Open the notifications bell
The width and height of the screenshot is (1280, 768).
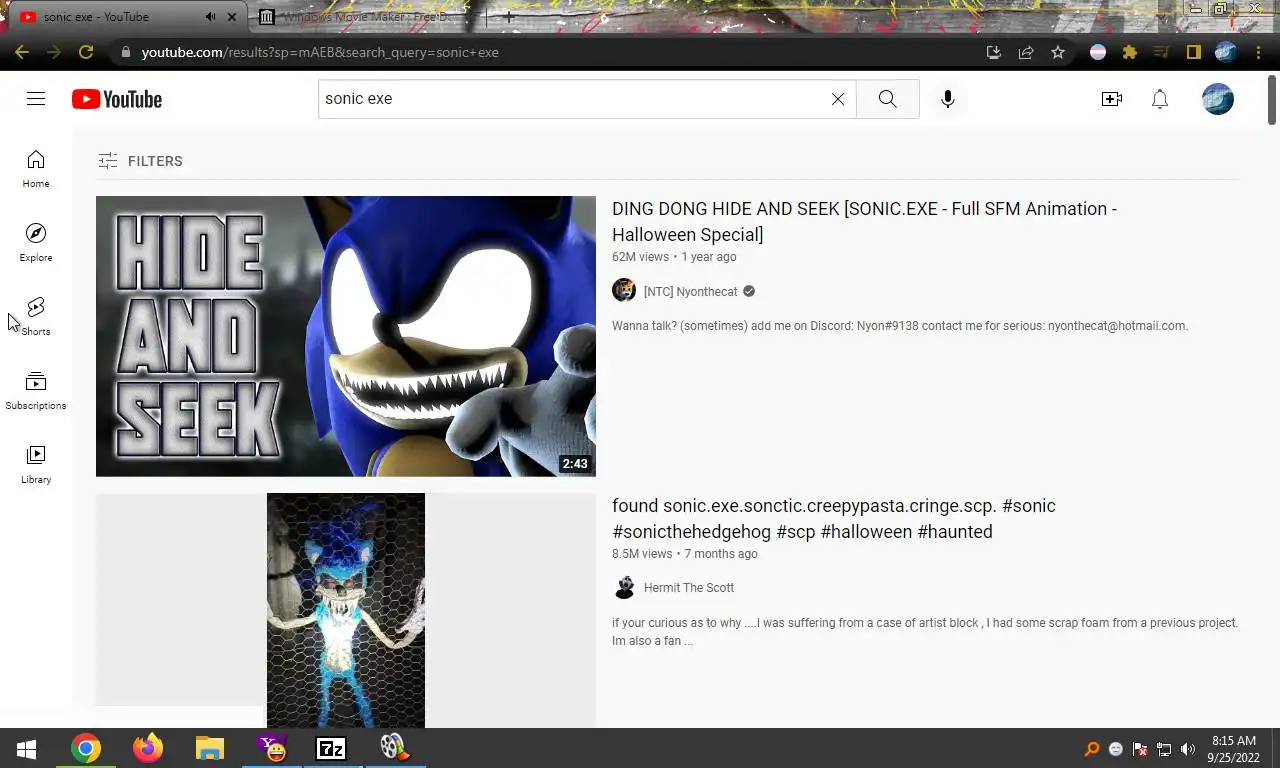pyautogui.click(x=1160, y=99)
